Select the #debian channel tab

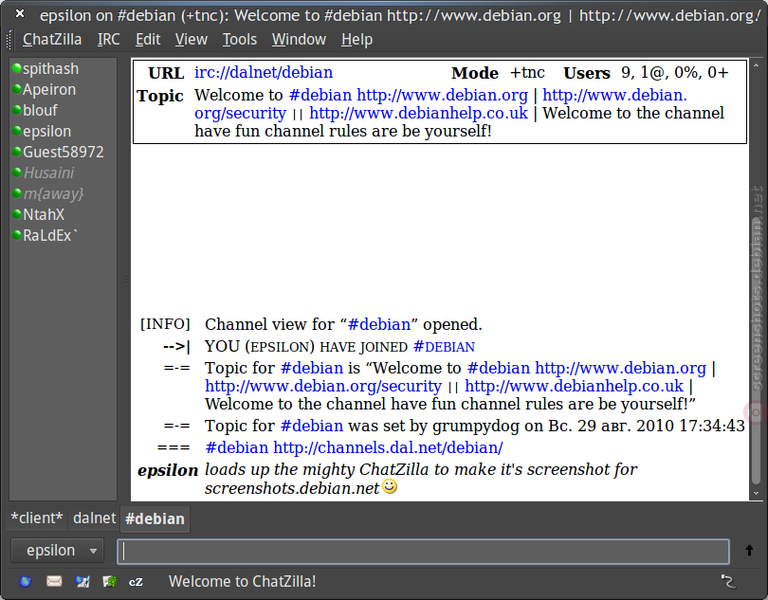pyautogui.click(x=155, y=519)
